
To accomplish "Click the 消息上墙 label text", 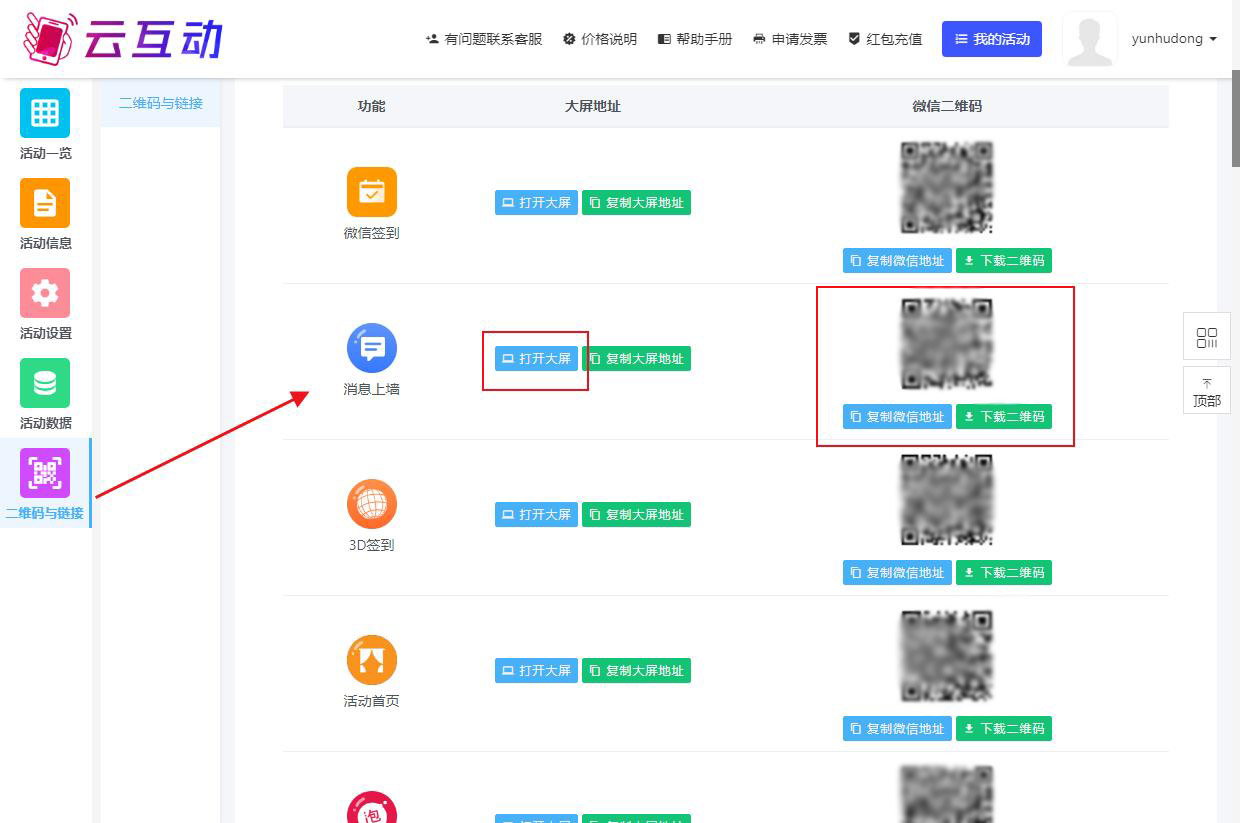I will click(x=372, y=389).
